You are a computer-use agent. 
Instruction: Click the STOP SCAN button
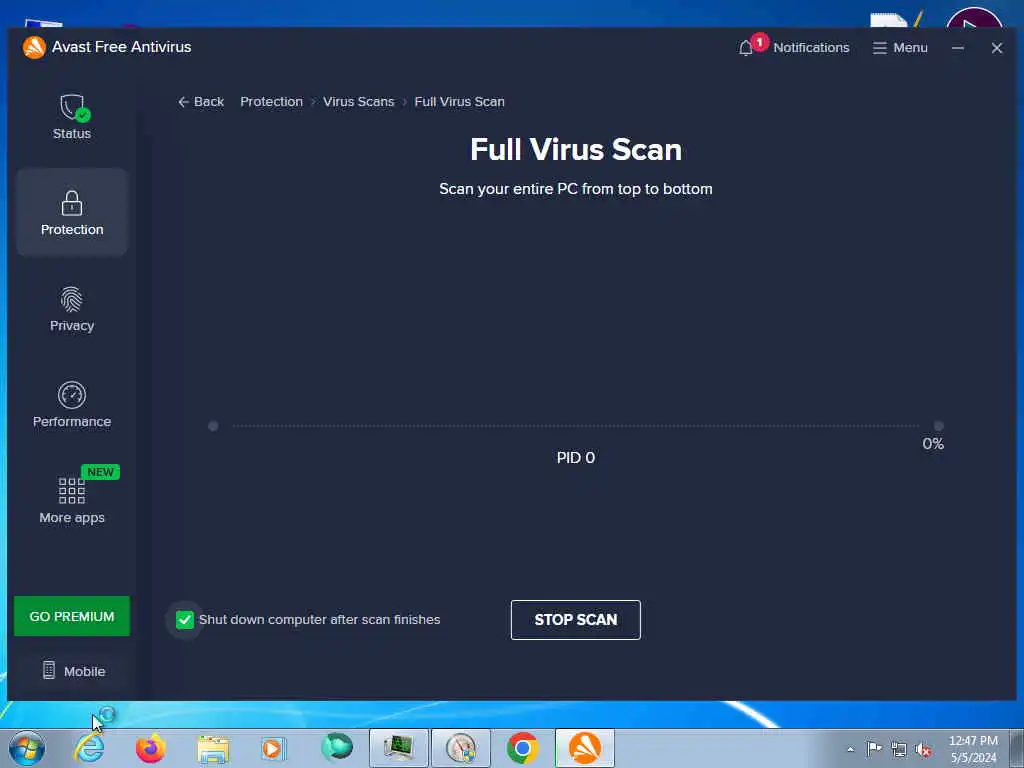pyautogui.click(x=575, y=620)
